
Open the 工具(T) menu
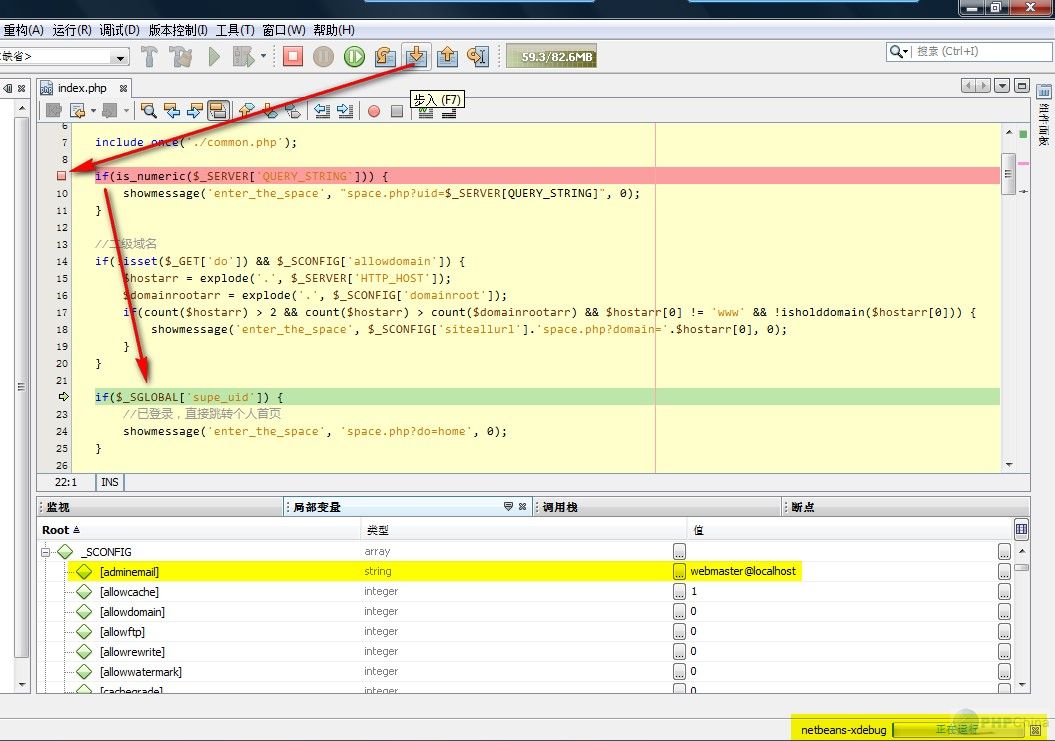[x=235, y=30]
